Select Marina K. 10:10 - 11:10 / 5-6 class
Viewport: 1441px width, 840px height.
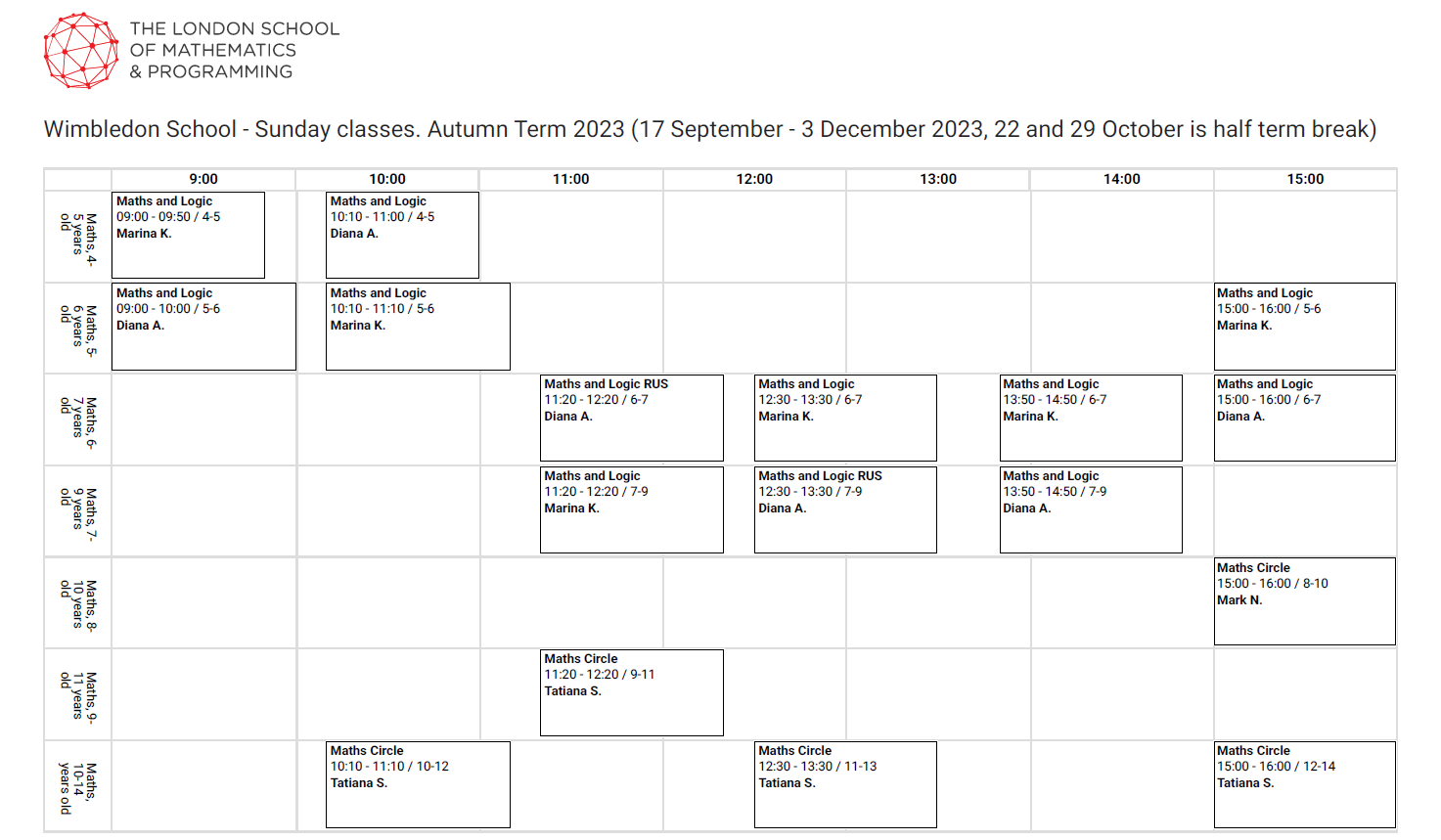click(x=418, y=327)
